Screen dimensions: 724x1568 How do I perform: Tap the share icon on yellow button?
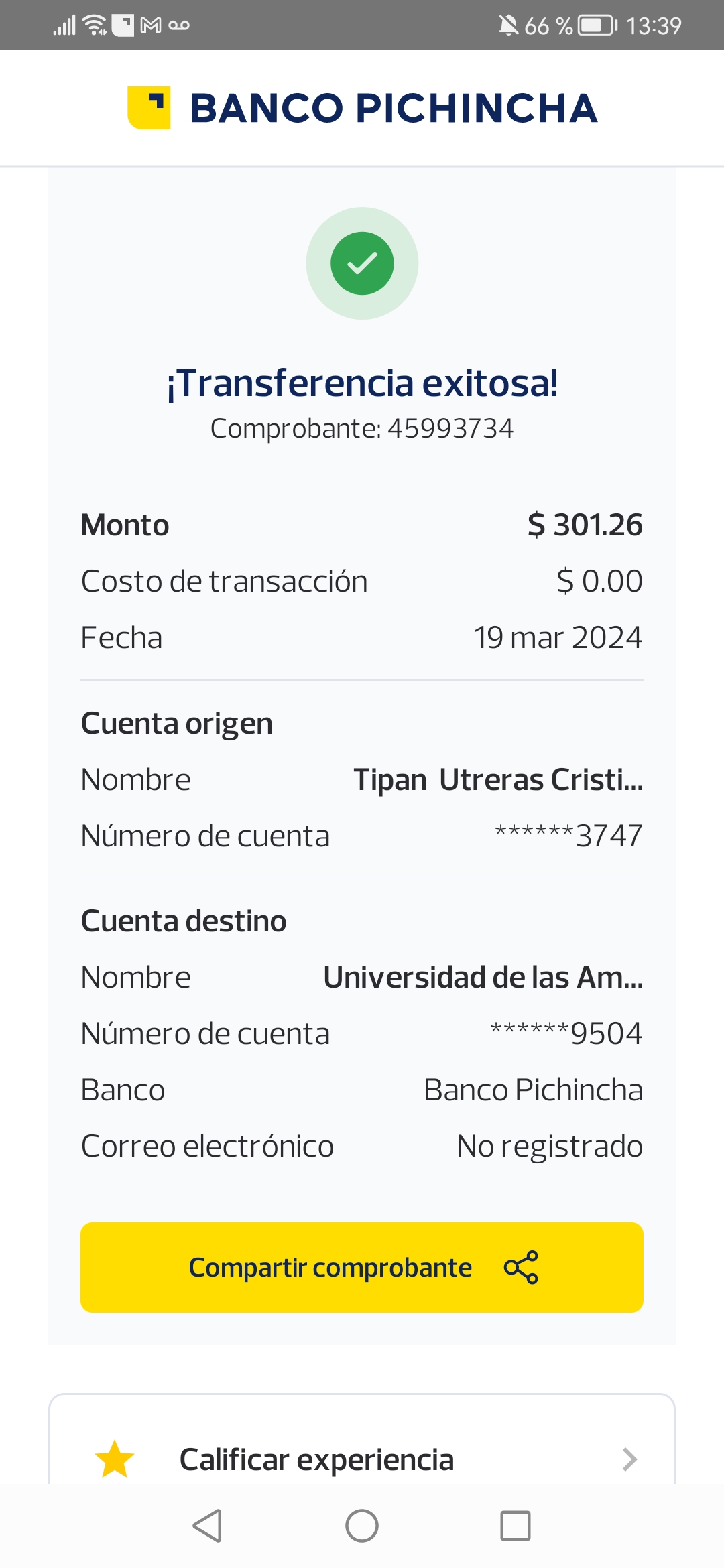click(x=521, y=1267)
